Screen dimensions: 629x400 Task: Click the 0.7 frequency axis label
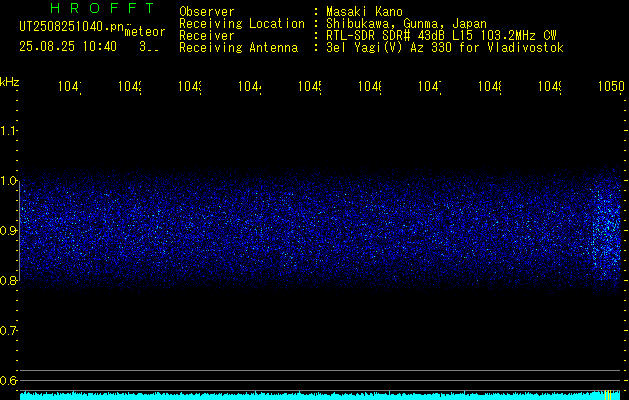pyautogui.click(x=8, y=331)
